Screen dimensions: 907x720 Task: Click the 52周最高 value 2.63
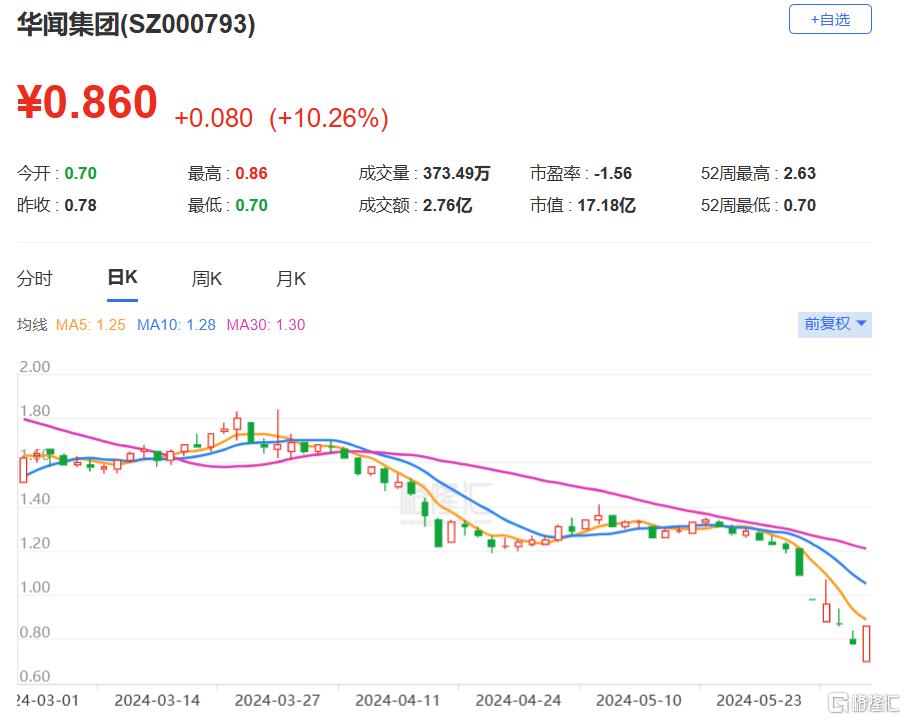[799, 173]
